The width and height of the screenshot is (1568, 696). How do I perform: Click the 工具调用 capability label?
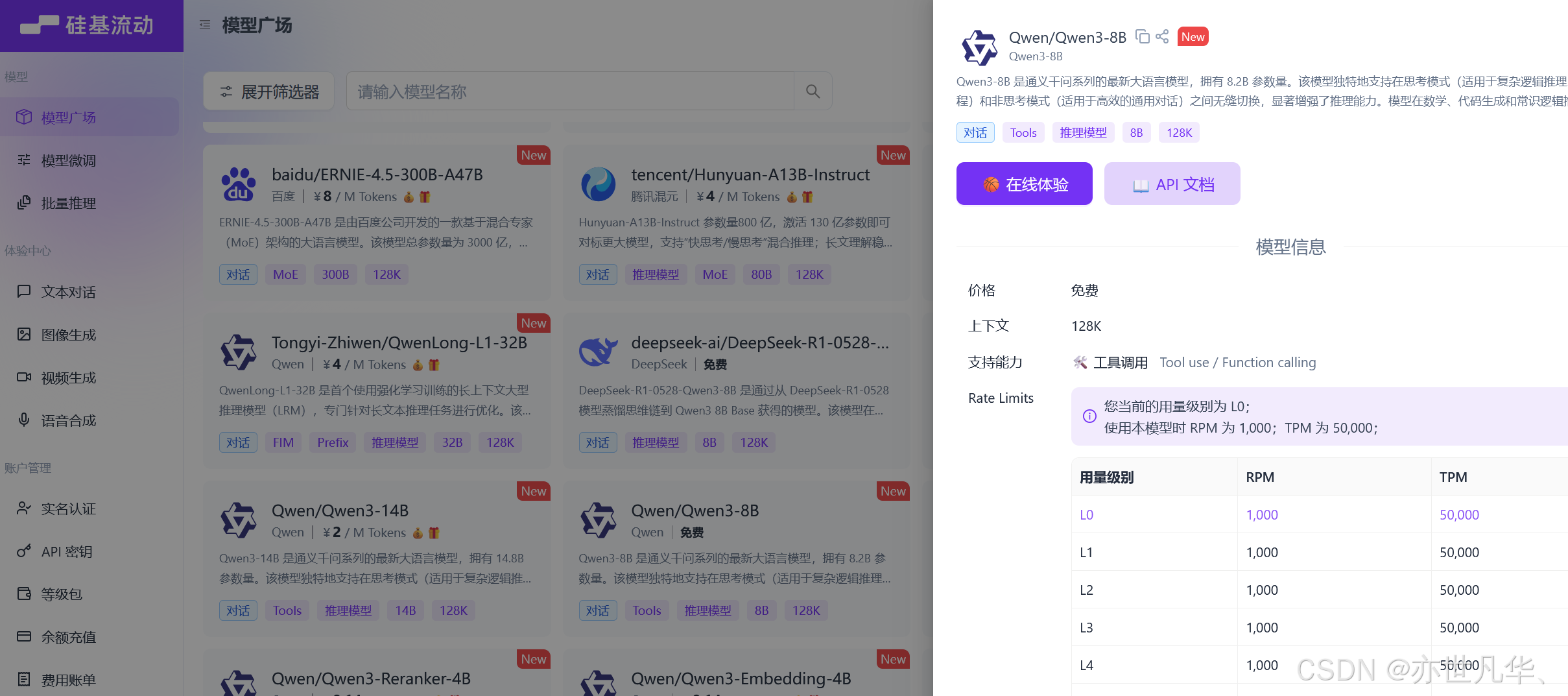(1121, 362)
